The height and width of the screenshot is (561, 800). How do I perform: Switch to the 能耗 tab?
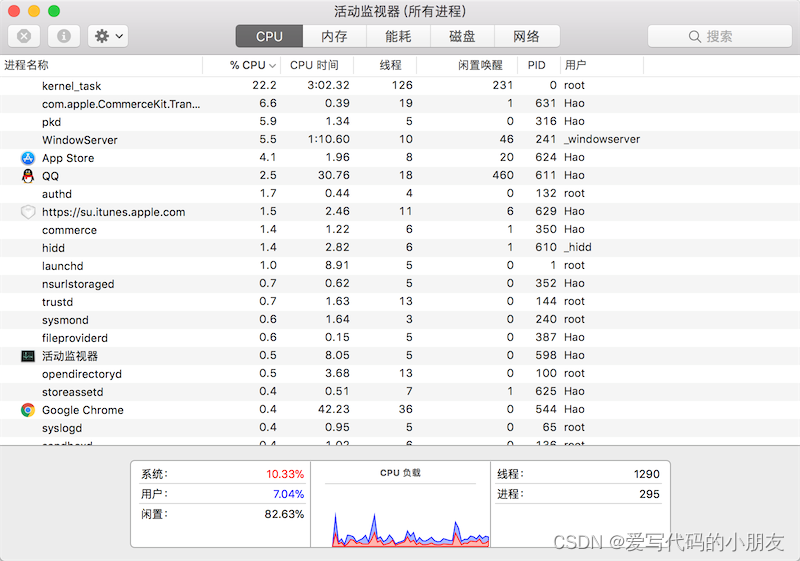coord(398,36)
